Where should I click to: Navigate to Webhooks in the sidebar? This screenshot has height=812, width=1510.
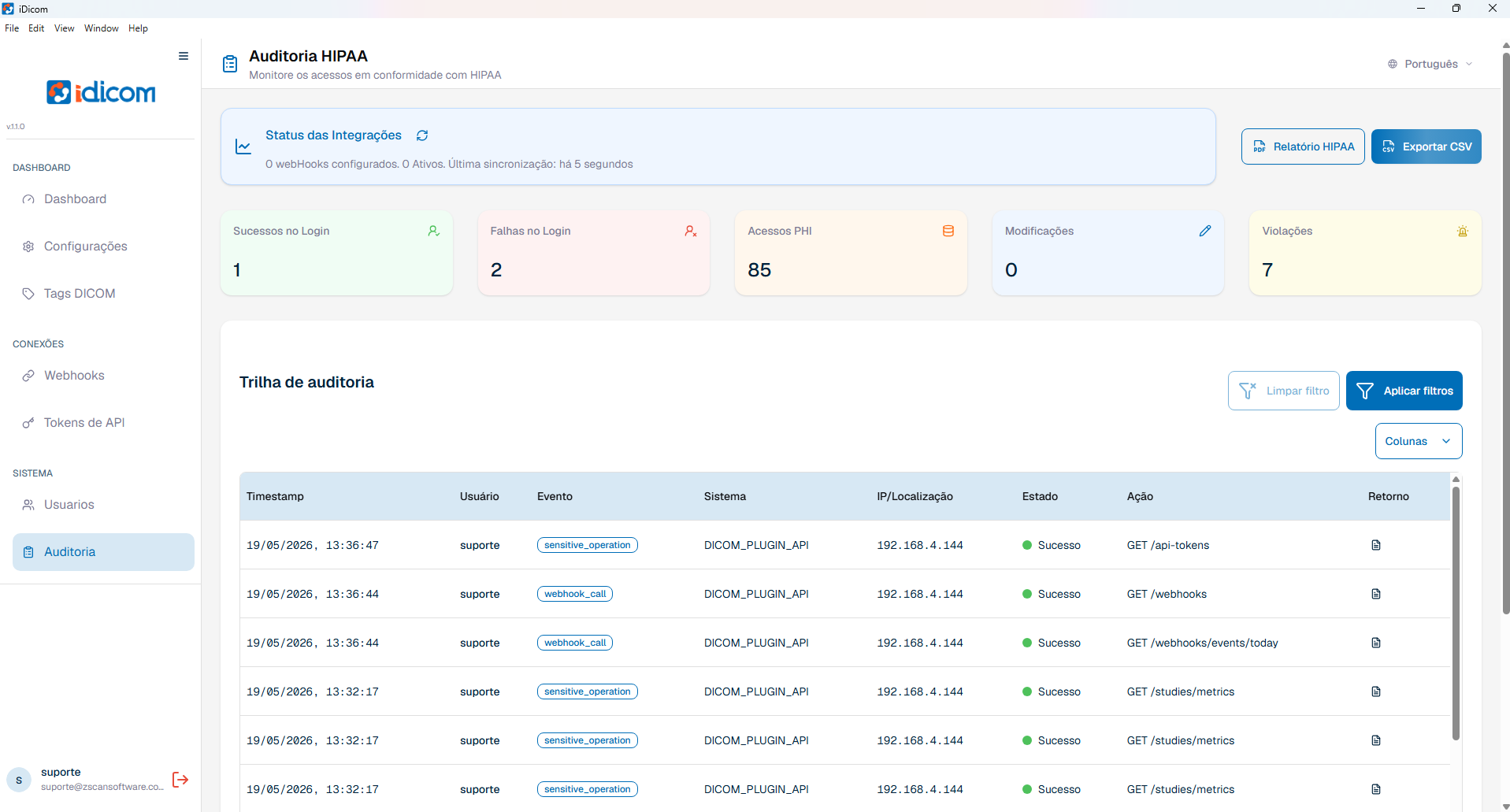click(x=103, y=376)
